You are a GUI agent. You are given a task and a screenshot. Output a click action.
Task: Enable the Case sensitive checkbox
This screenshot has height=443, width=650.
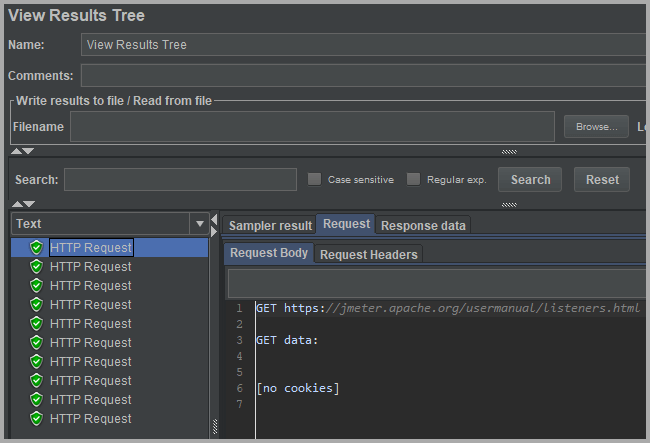pyautogui.click(x=315, y=180)
